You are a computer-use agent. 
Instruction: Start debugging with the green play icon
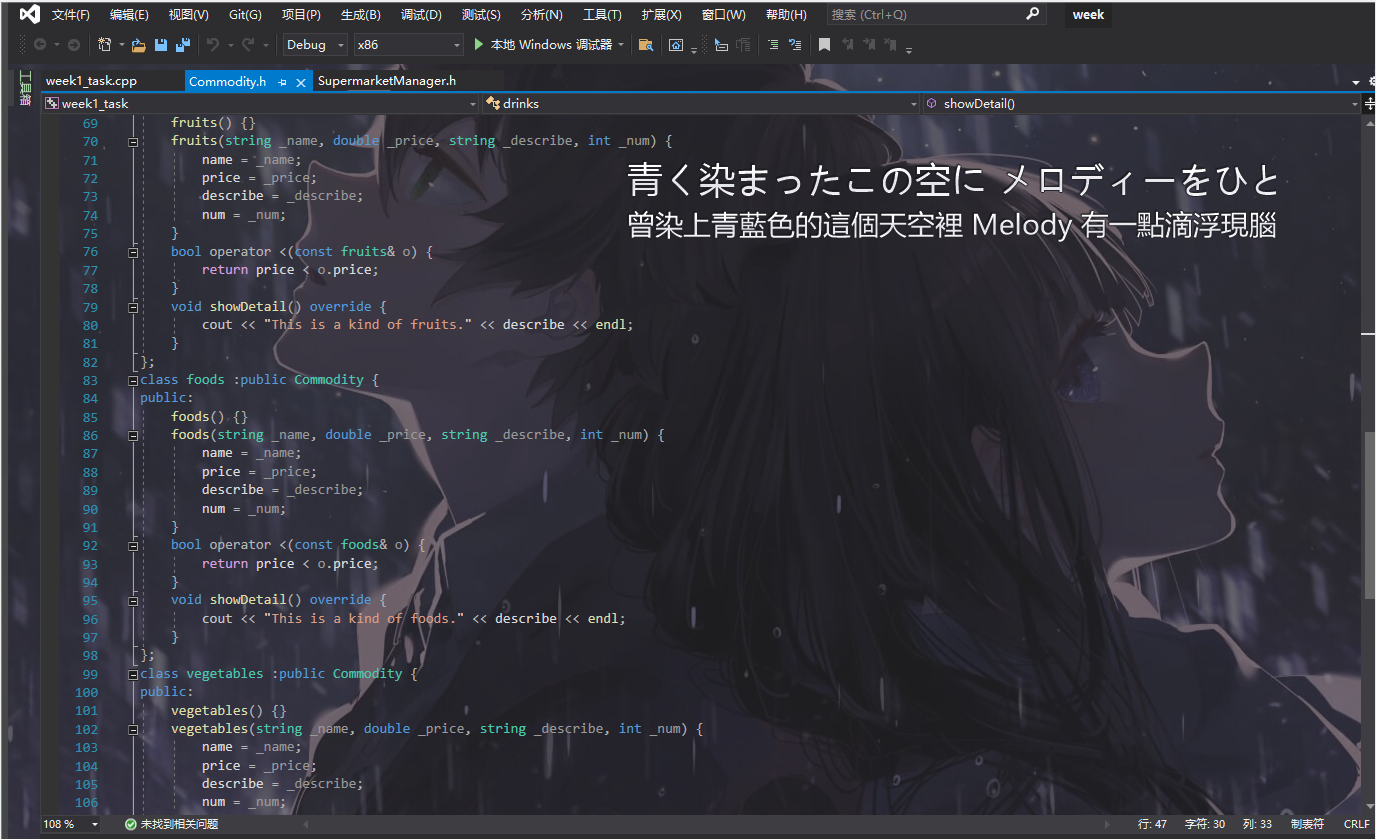479,44
